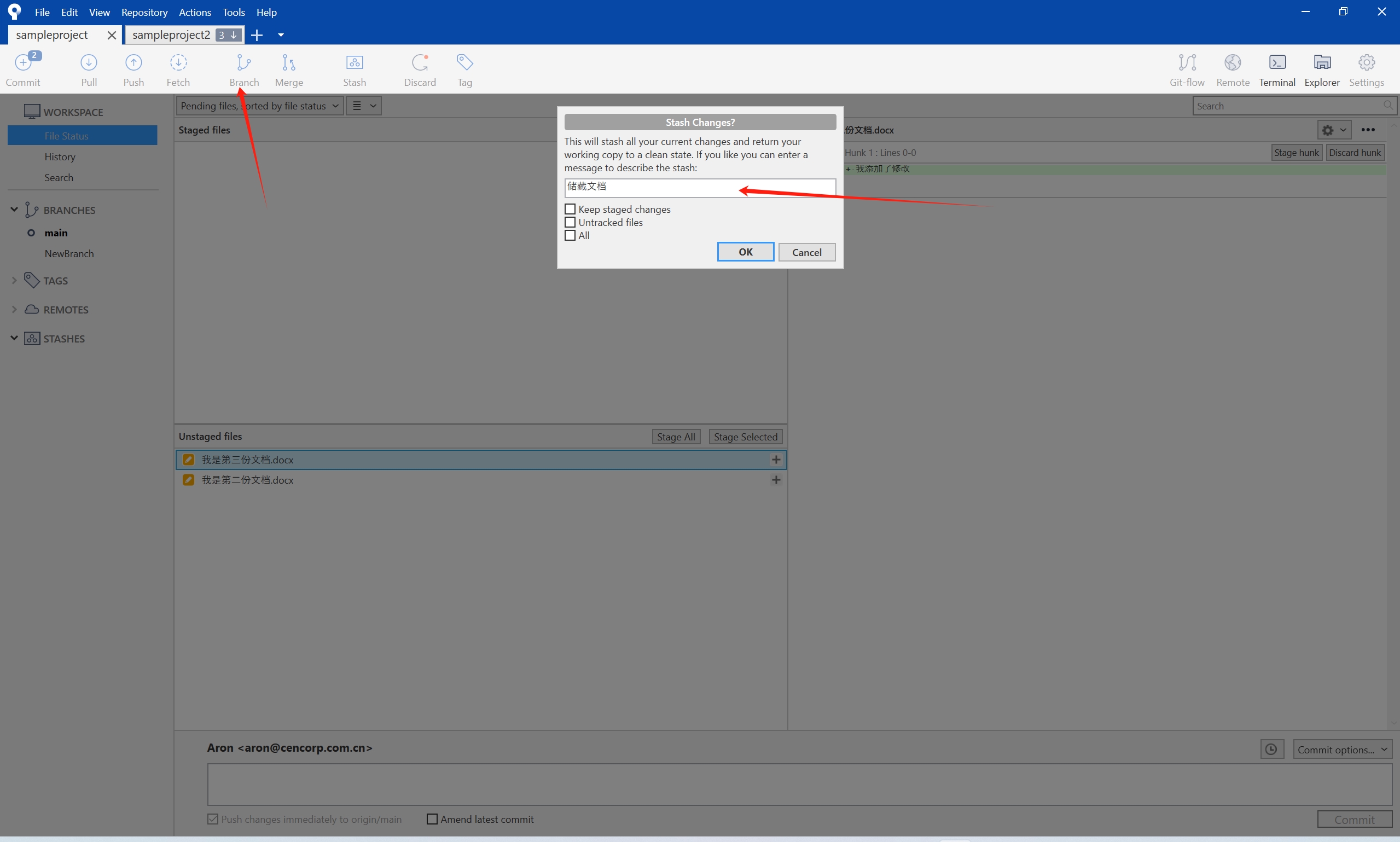Open the Merge tool
1400x842 pixels.
point(289,69)
